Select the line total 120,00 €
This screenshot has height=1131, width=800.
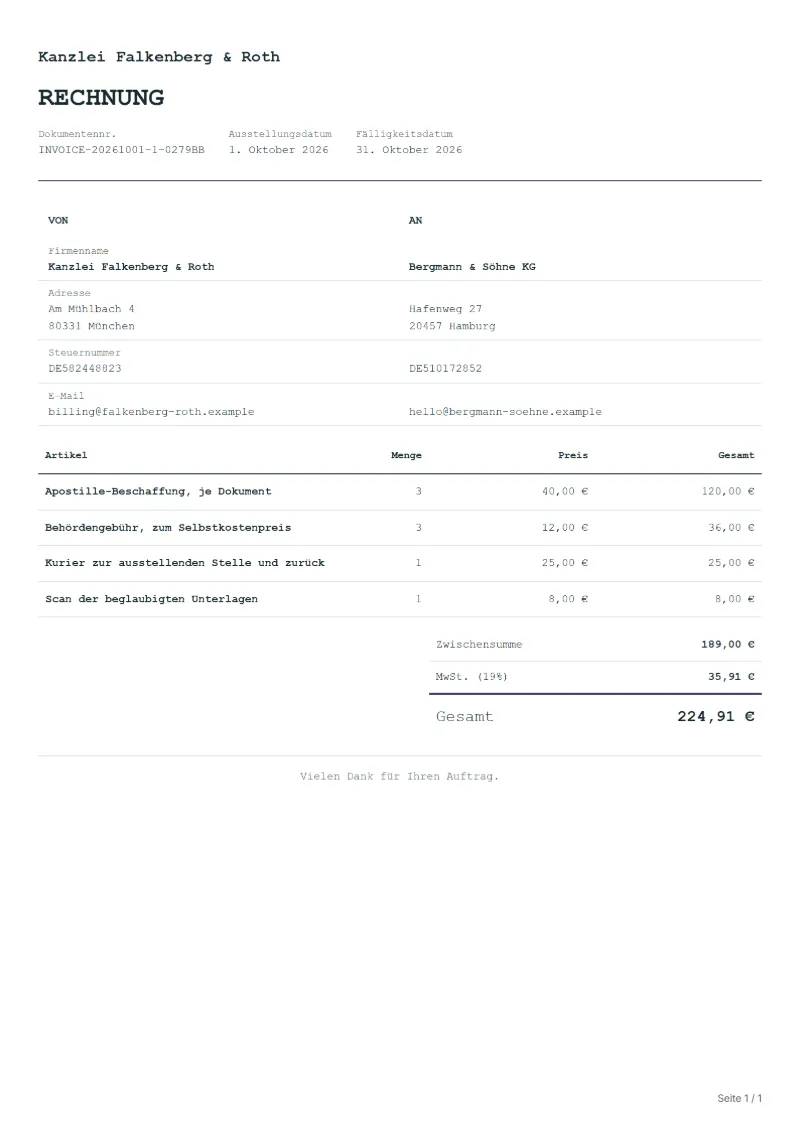(x=728, y=491)
